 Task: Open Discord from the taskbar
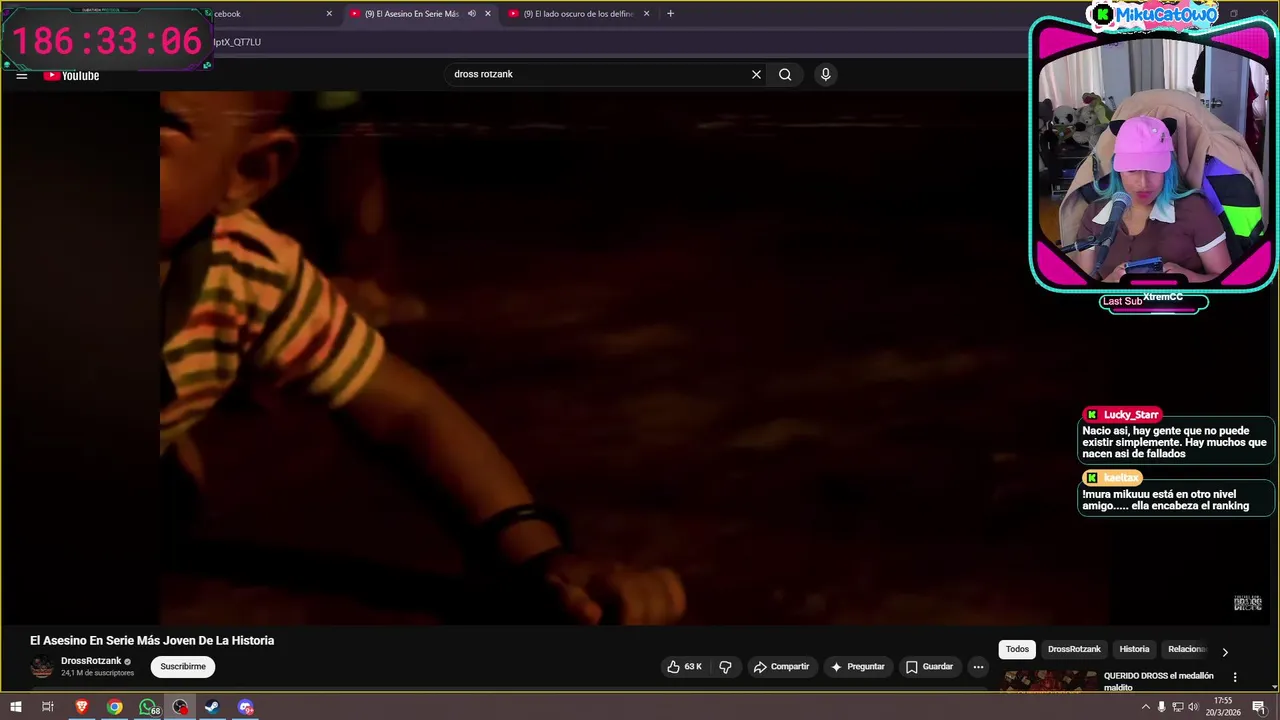coord(245,707)
